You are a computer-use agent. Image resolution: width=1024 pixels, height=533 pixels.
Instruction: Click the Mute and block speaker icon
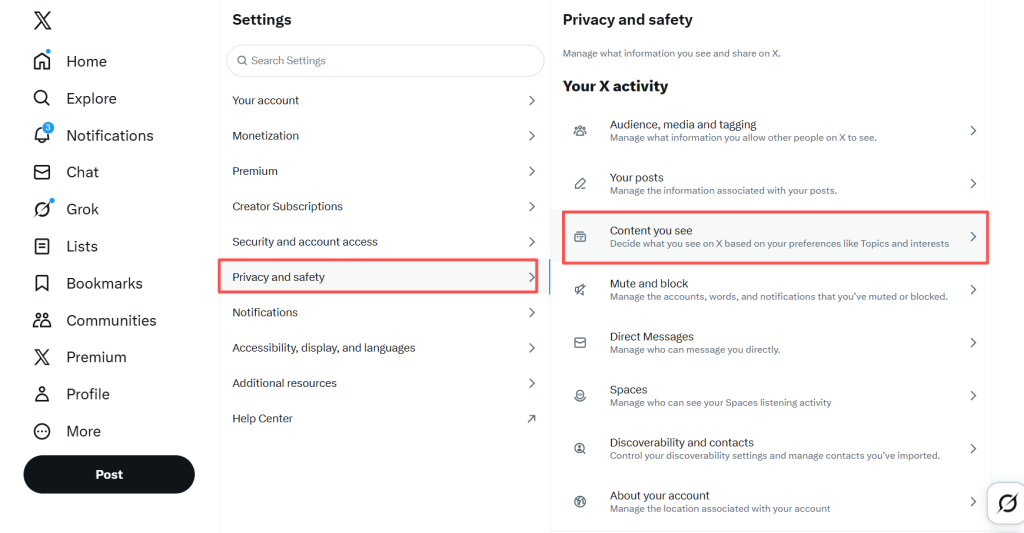point(580,290)
